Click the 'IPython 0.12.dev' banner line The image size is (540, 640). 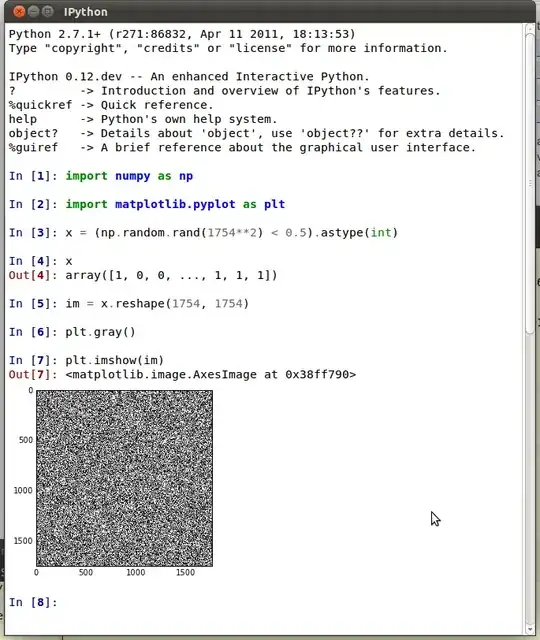click(x=189, y=77)
